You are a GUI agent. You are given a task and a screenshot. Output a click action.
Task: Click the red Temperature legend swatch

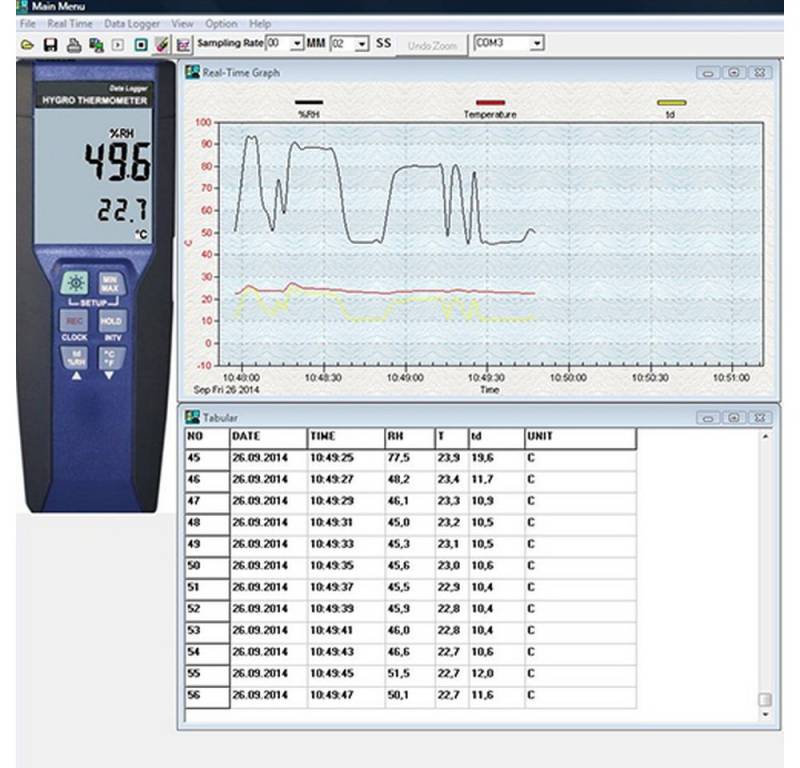point(490,103)
